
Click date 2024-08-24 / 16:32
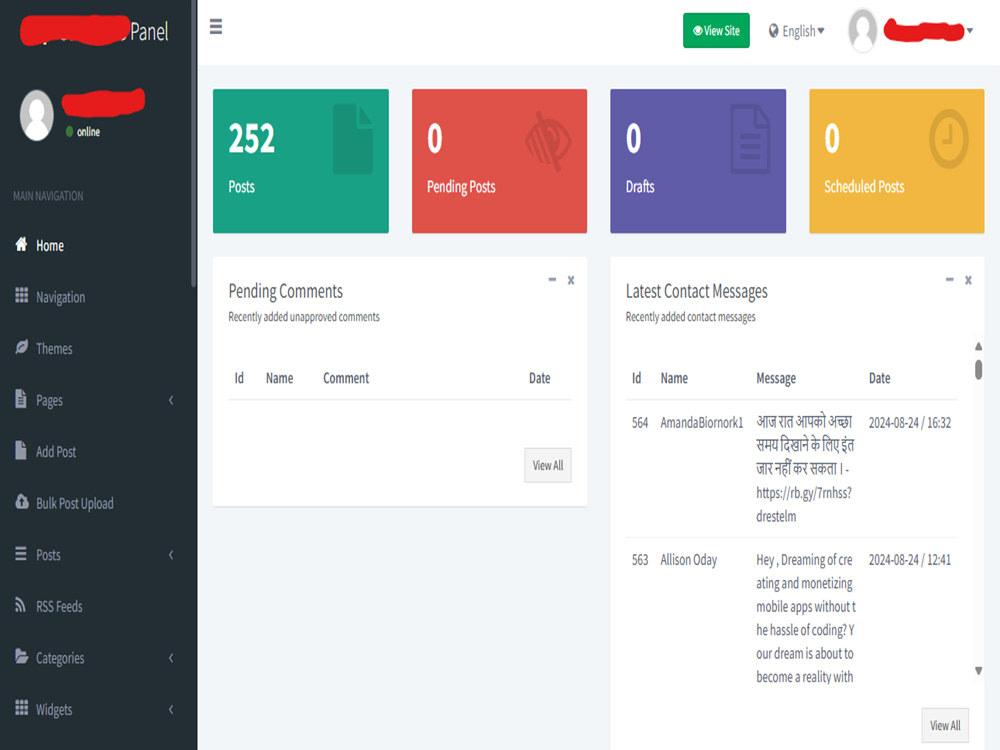[909, 422]
